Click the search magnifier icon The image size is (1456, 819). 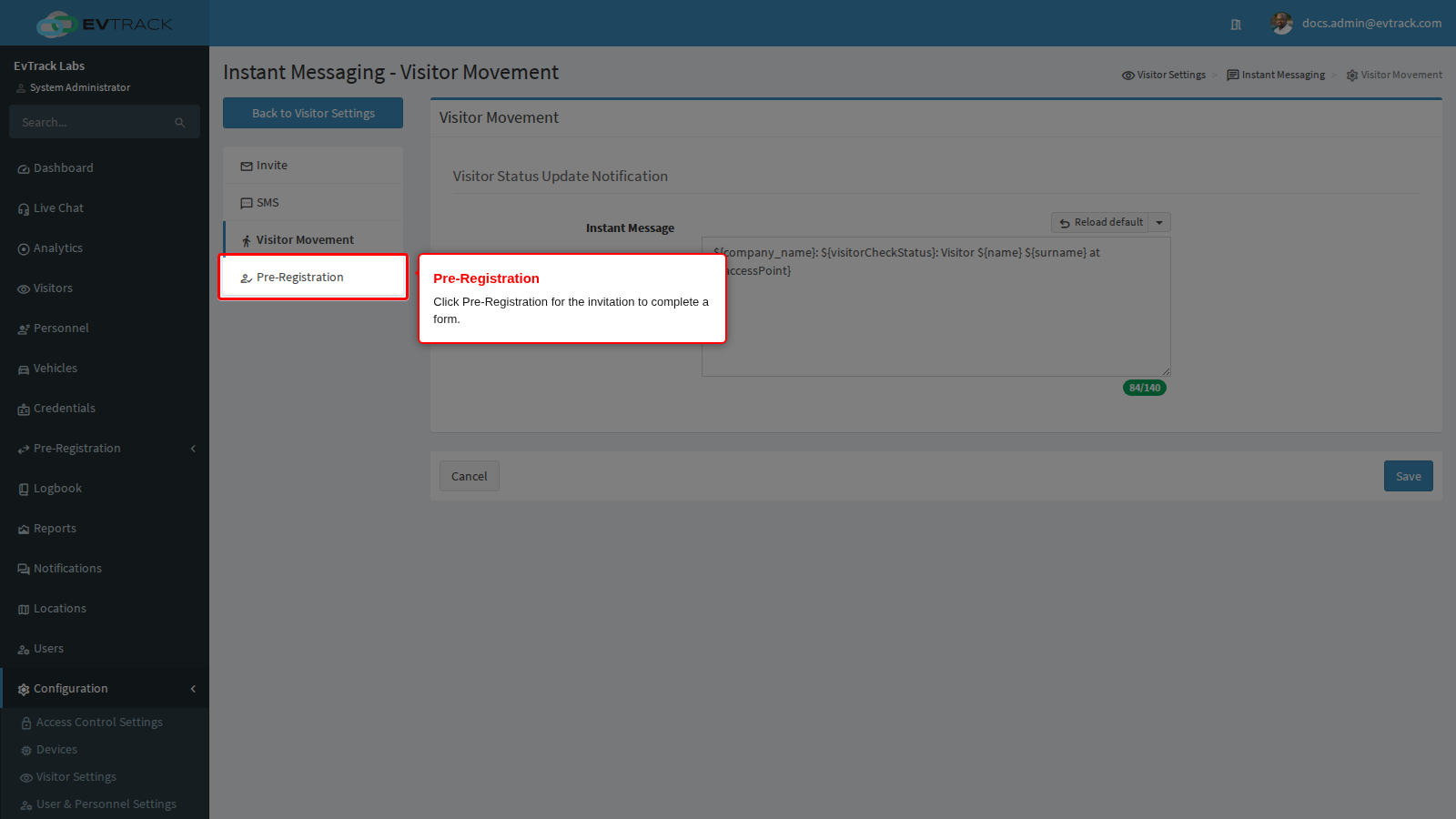click(x=180, y=123)
